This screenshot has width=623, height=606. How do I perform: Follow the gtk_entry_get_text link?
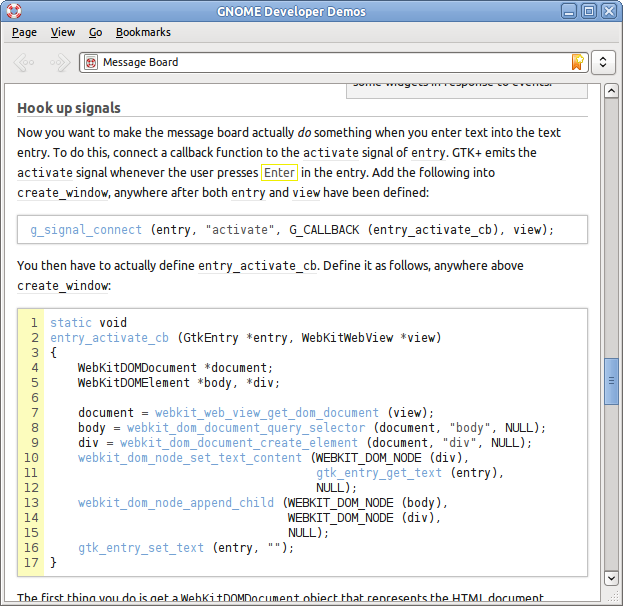click(x=379, y=473)
